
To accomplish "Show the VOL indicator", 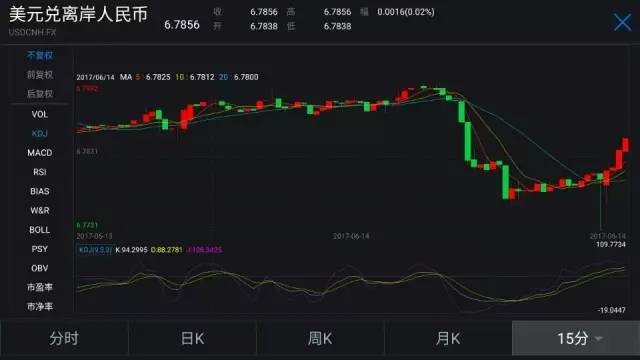I will [x=40, y=114].
